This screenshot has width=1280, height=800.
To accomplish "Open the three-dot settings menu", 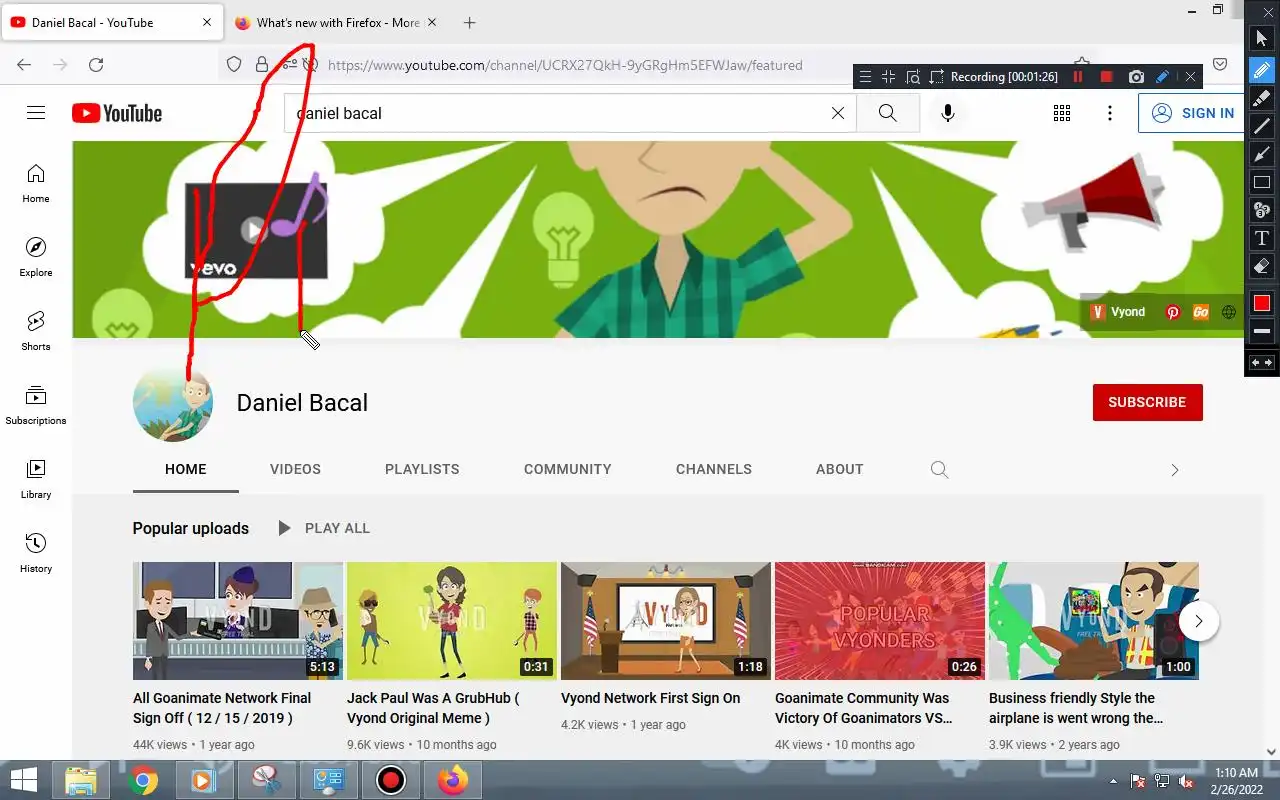I will 1110,113.
